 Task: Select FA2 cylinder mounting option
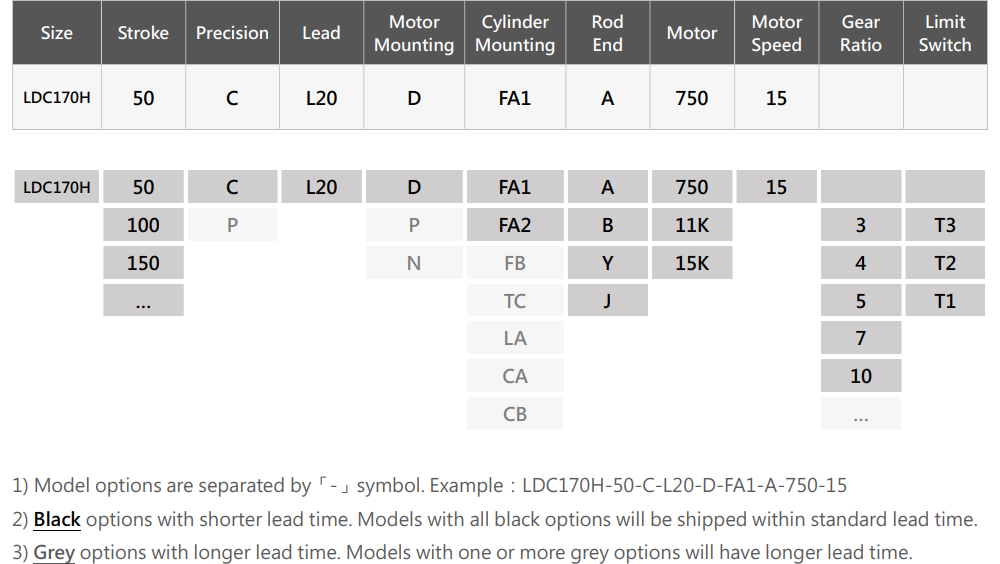coord(515,225)
